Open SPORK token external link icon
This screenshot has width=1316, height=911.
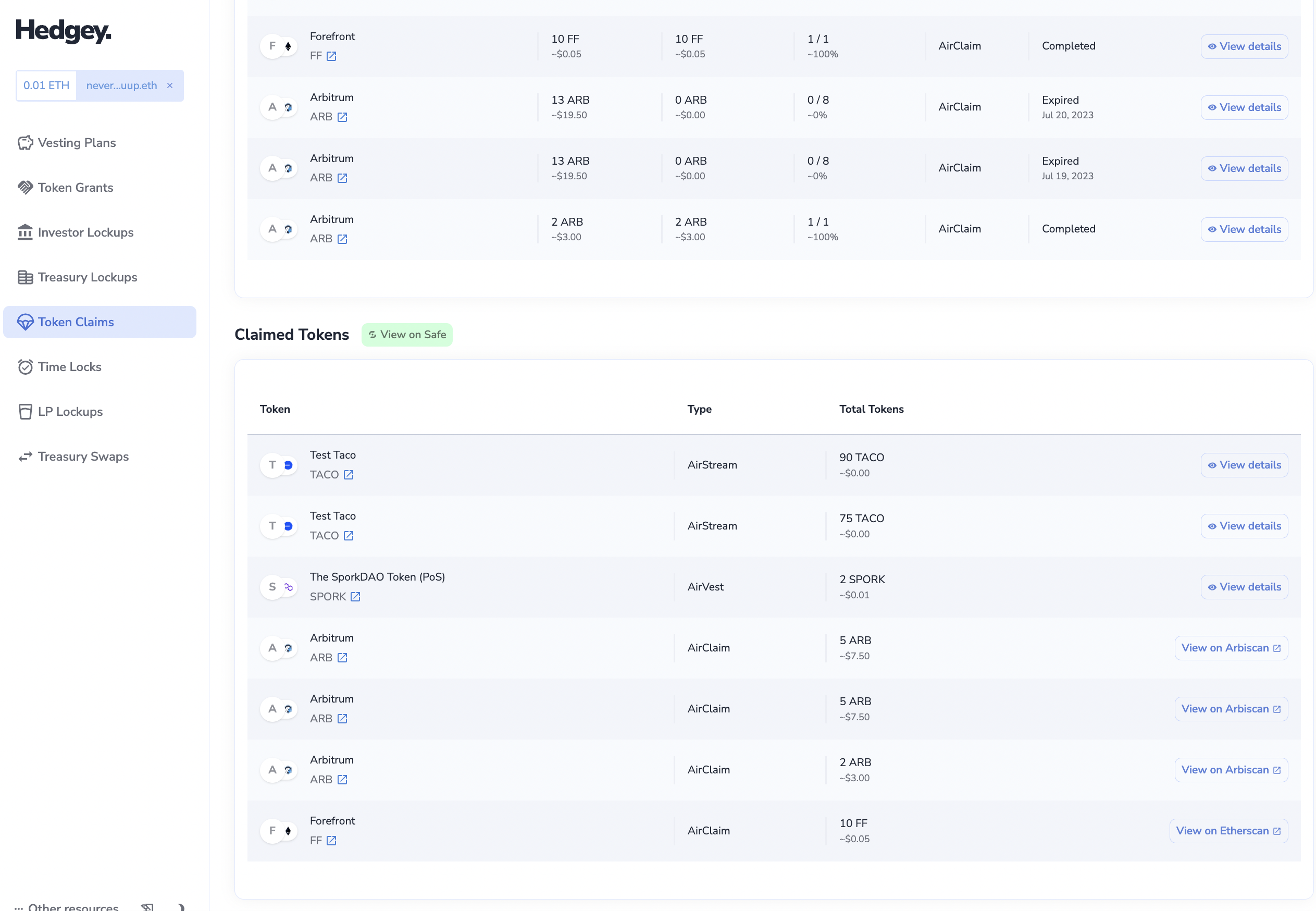(355, 597)
